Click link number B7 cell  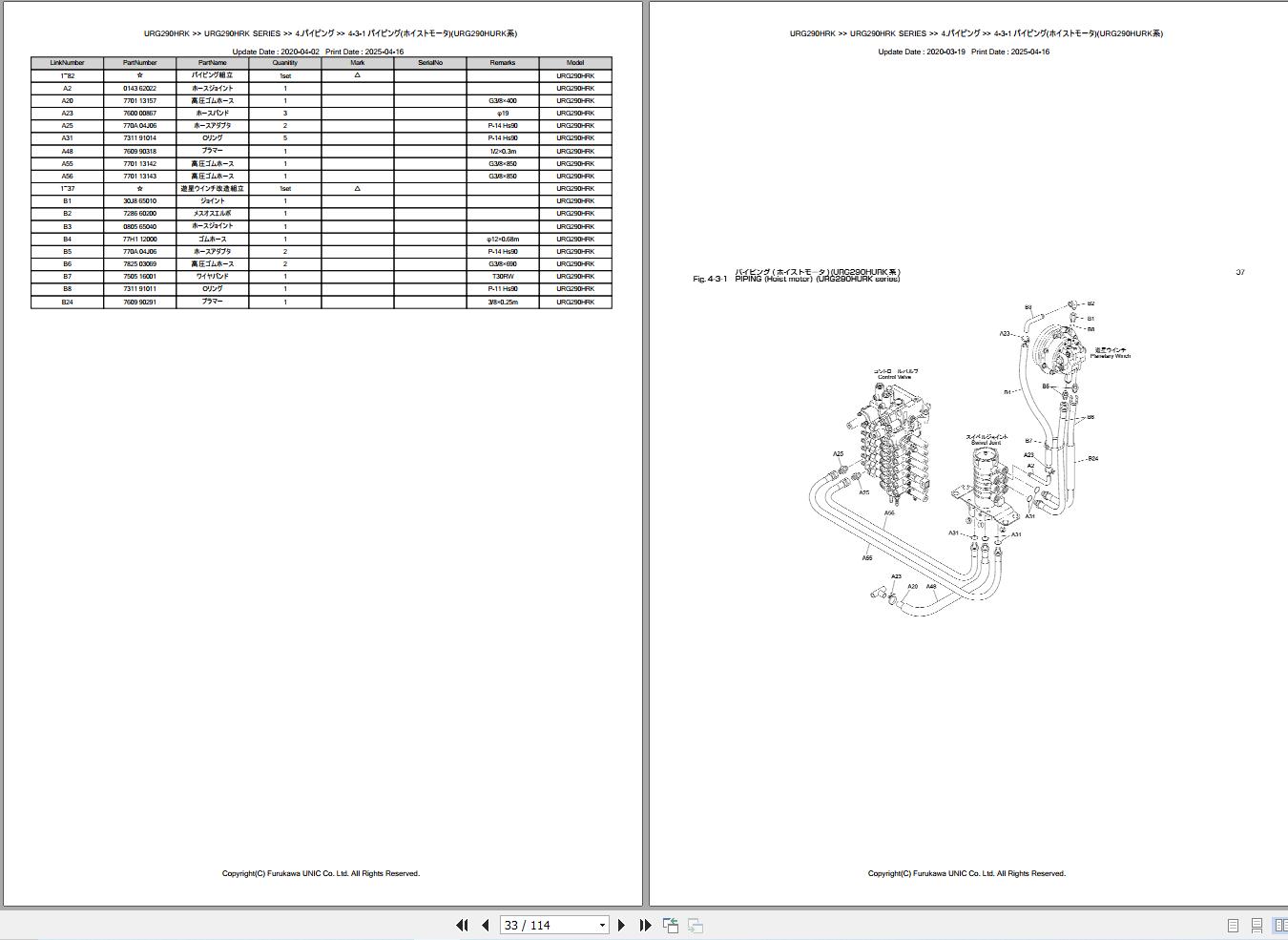(68, 276)
